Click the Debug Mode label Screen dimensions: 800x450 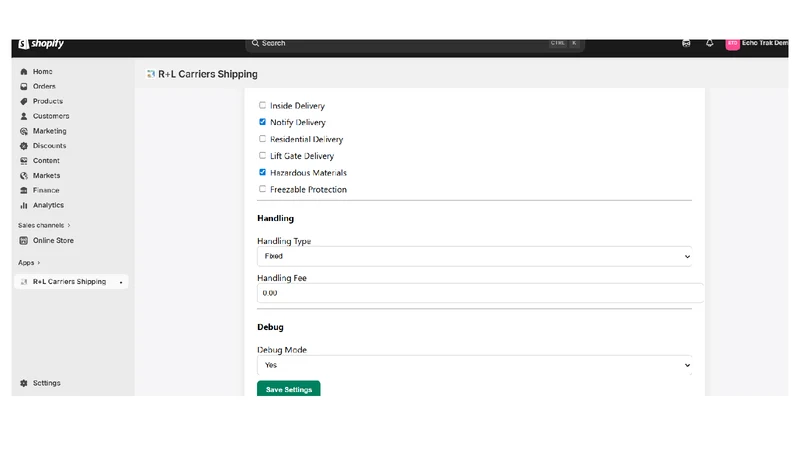[282, 350]
